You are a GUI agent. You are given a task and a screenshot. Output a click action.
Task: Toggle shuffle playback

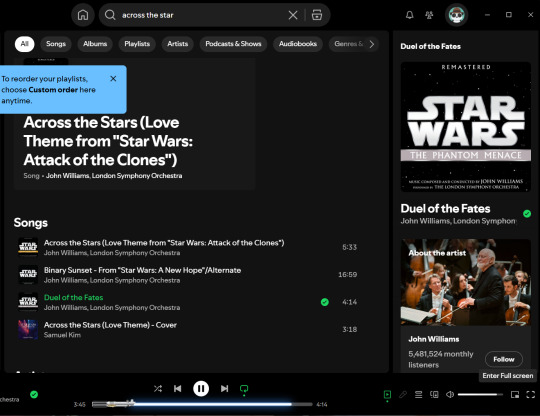[158, 389]
